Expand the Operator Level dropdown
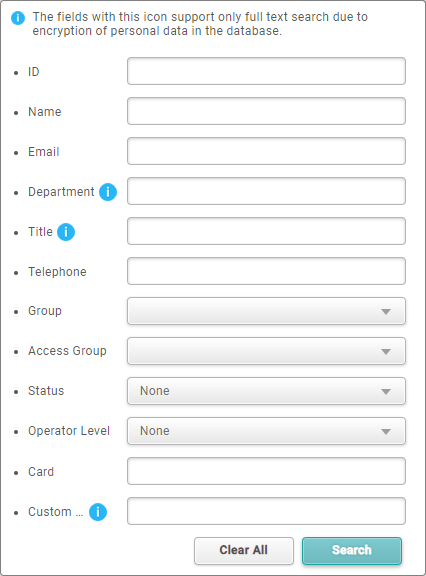The height and width of the screenshot is (576, 426). tap(266, 431)
